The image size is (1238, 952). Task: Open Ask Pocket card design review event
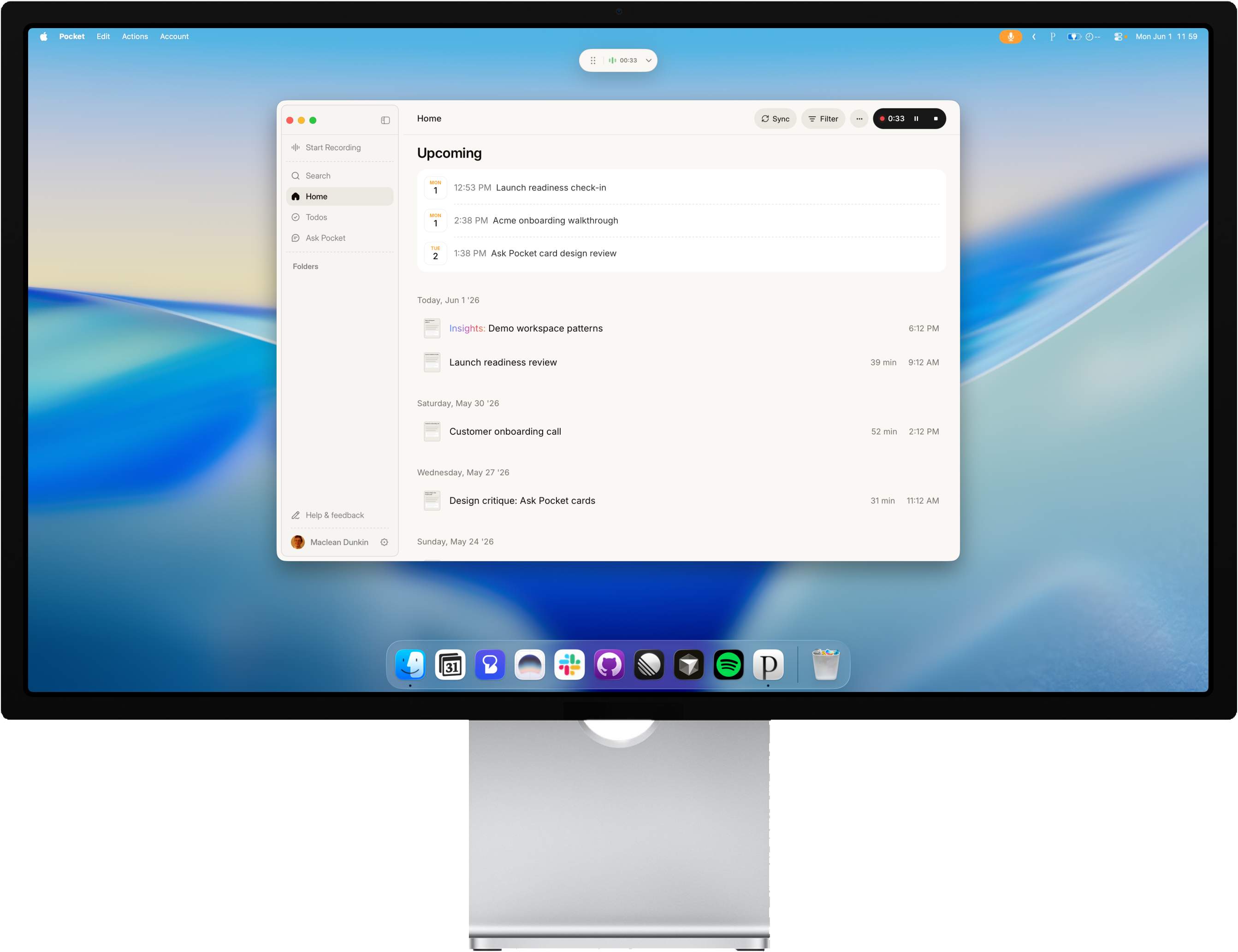681,253
